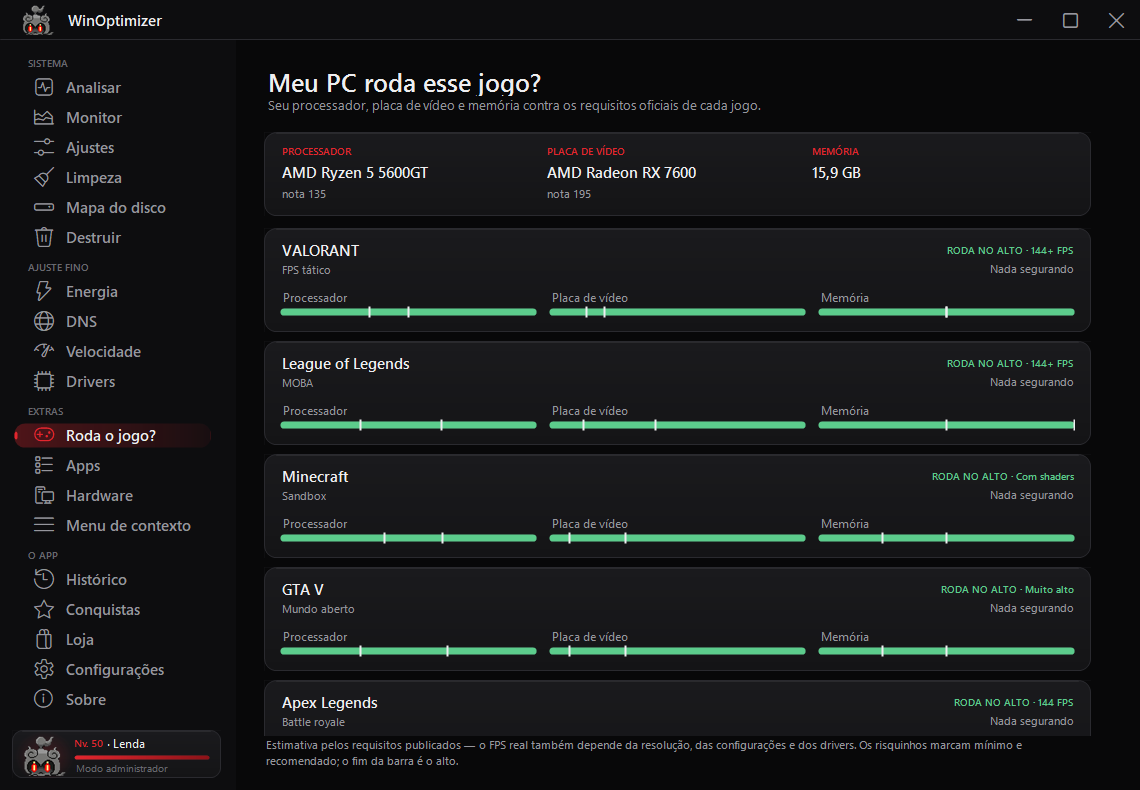Click the 'FPS tático' genre label

point(306,270)
